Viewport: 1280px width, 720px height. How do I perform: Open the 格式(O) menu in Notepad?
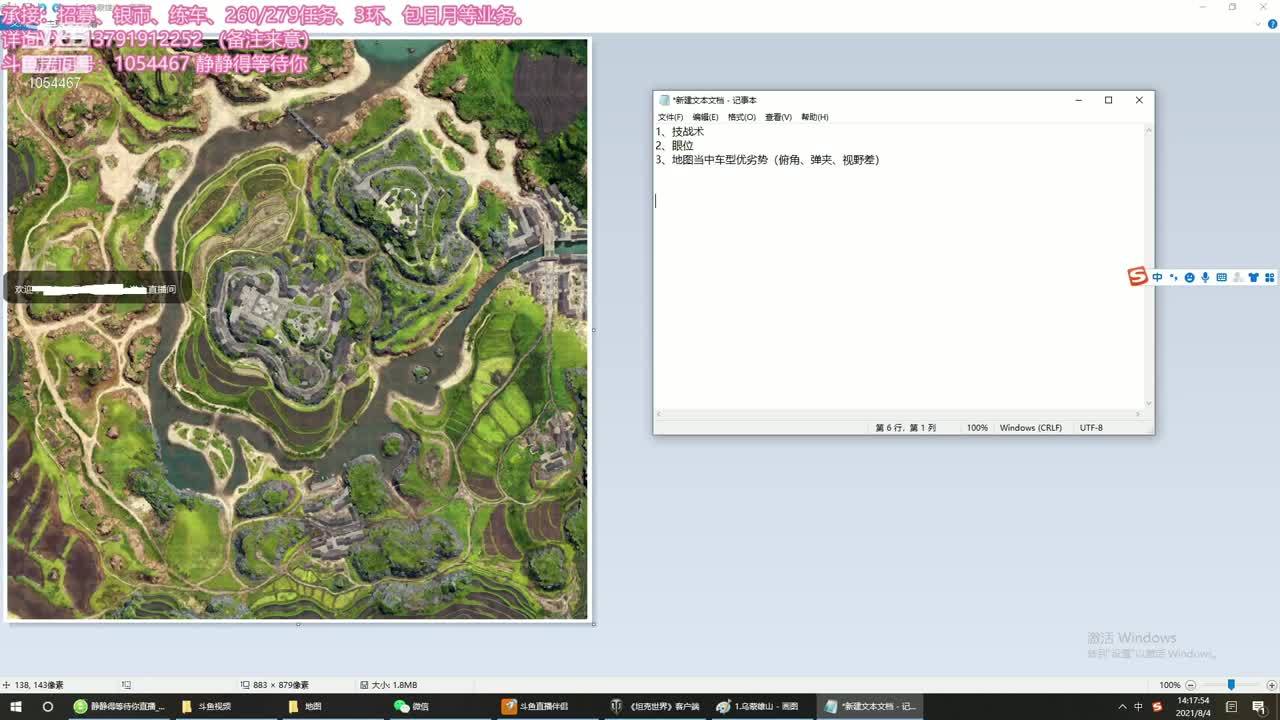coord(741,117)
